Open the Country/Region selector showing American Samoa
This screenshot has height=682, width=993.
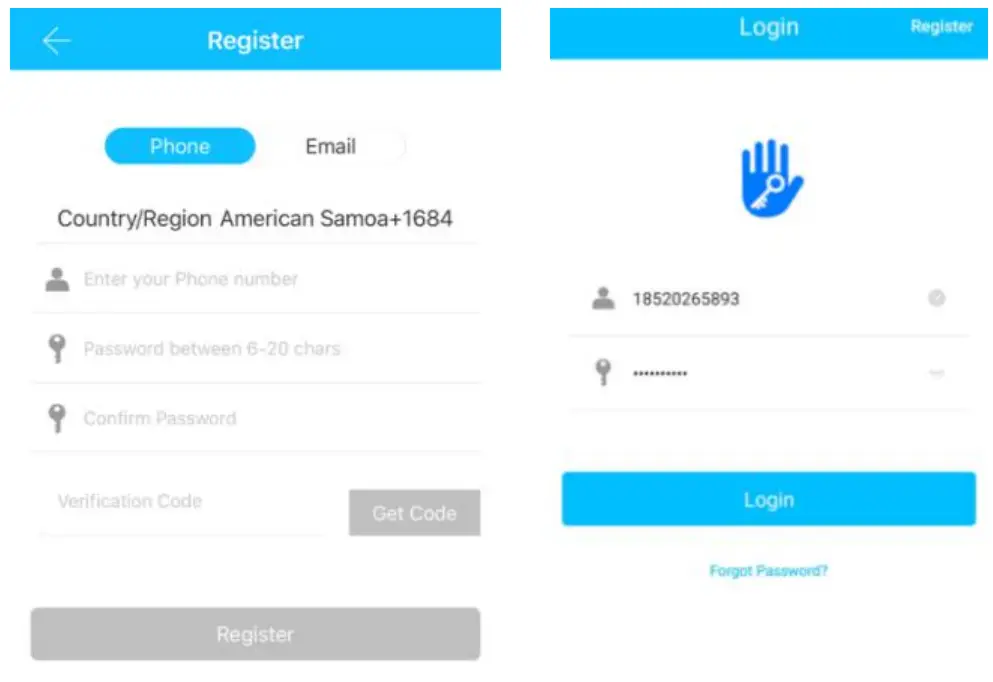point(255,218)
